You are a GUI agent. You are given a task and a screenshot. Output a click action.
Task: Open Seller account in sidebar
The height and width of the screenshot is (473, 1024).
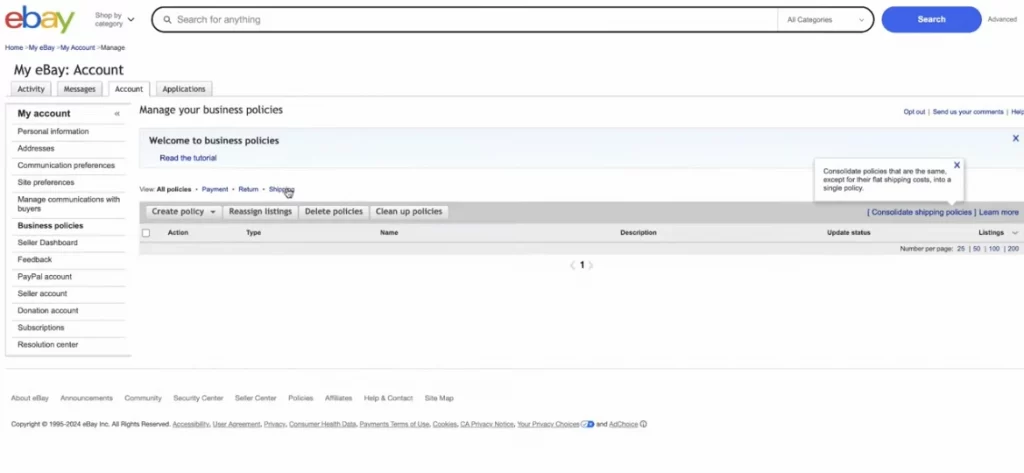pyautogui.click(x=42, y=293)
